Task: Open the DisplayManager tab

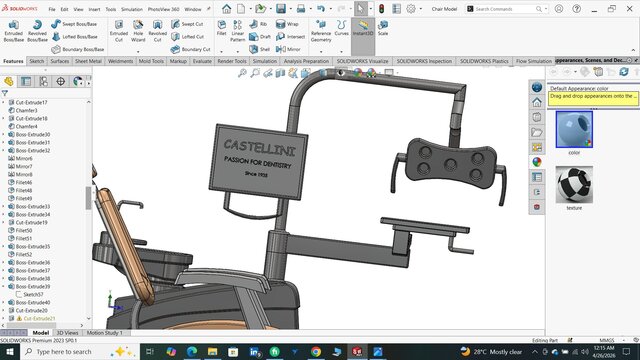Action: [78, 82]
